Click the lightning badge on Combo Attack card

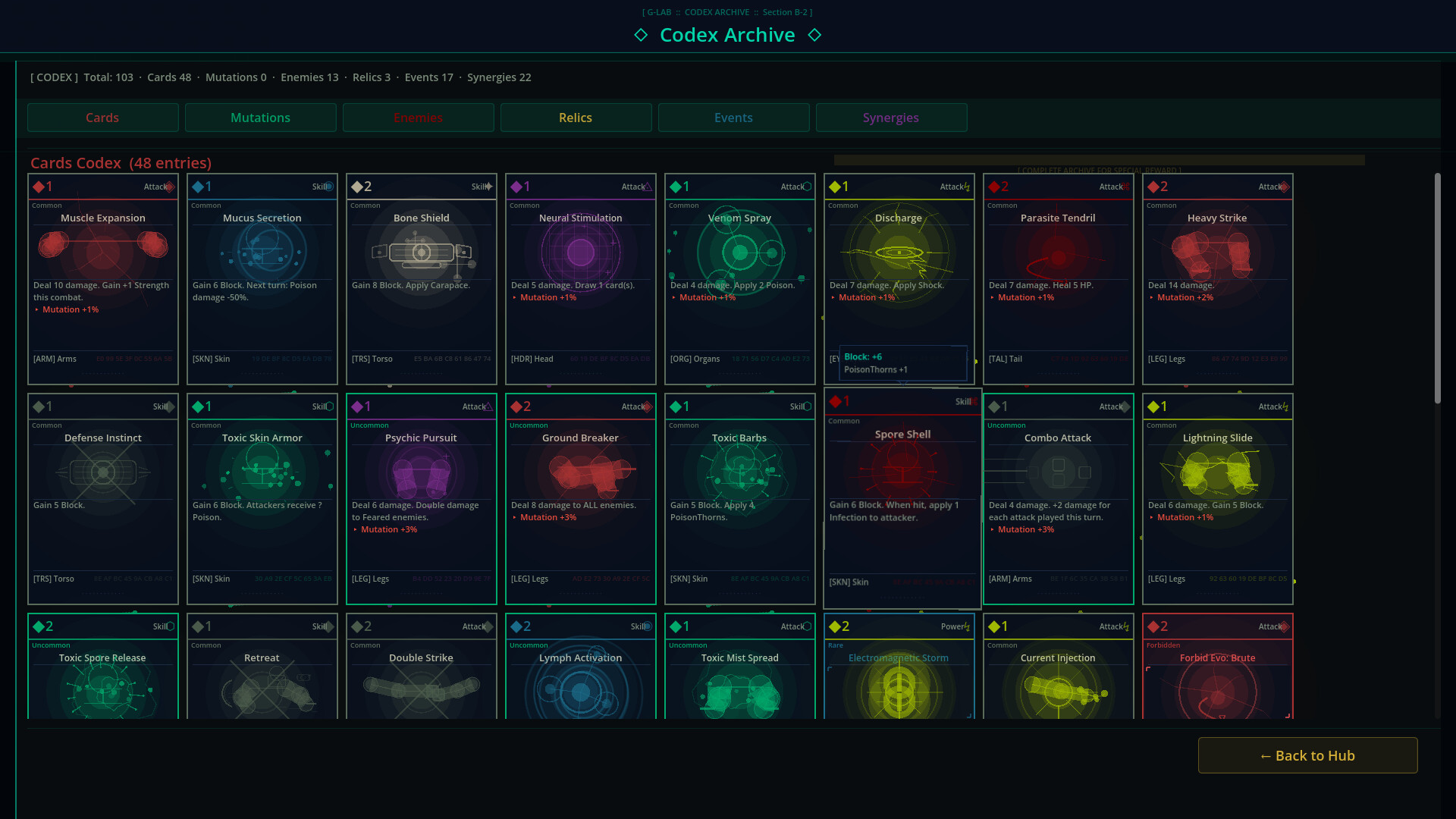pyautogui.click(x=1125, y=406)
